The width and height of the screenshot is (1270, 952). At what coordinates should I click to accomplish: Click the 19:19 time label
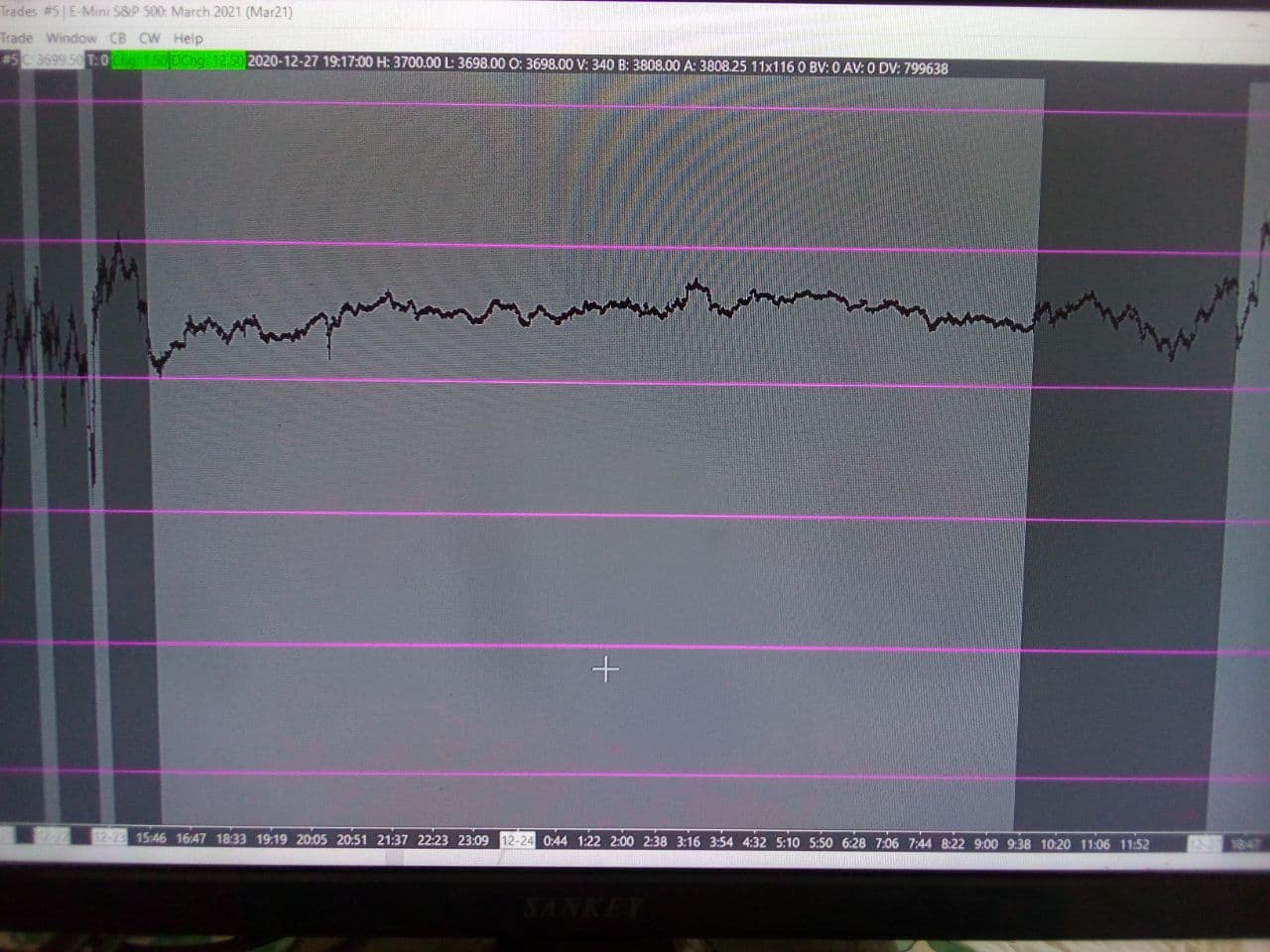pyautogui.click(x=271, y=839)
